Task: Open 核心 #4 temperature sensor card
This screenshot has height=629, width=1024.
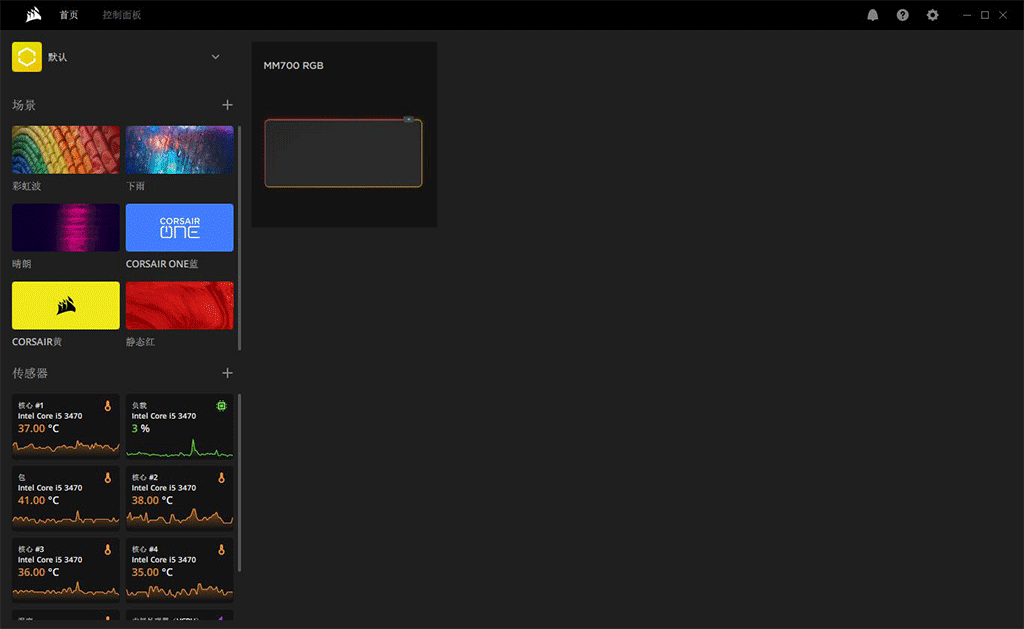Action: tap(180, 570)
